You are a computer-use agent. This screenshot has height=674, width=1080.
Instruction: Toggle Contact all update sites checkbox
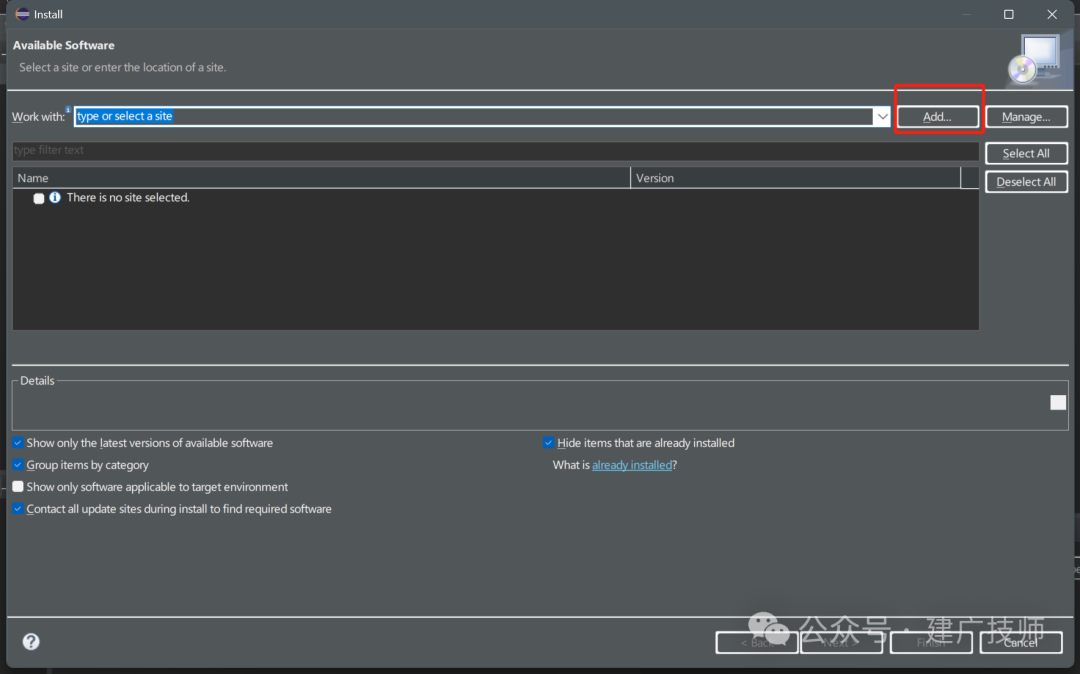click(18, 509)
